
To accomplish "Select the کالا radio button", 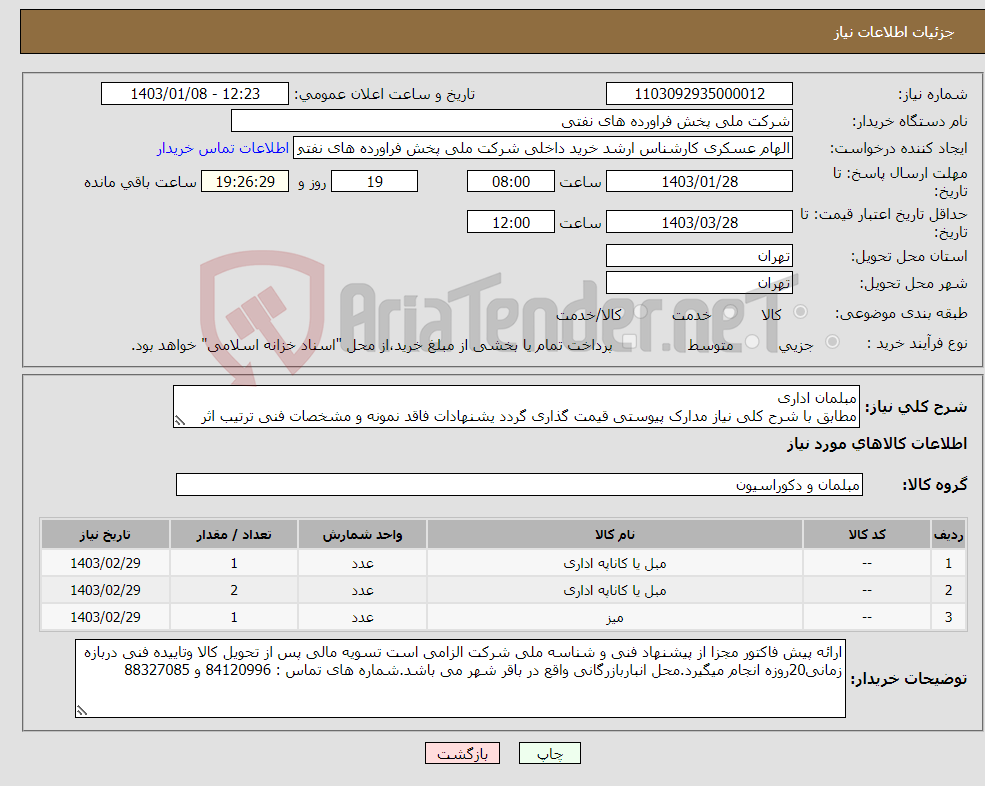I will click(801, 312).
